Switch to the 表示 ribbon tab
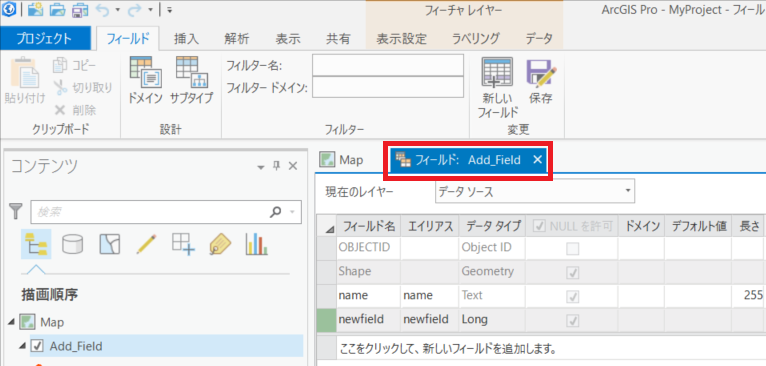The width and height of the screenshot is (766, 366). (288, 39)
